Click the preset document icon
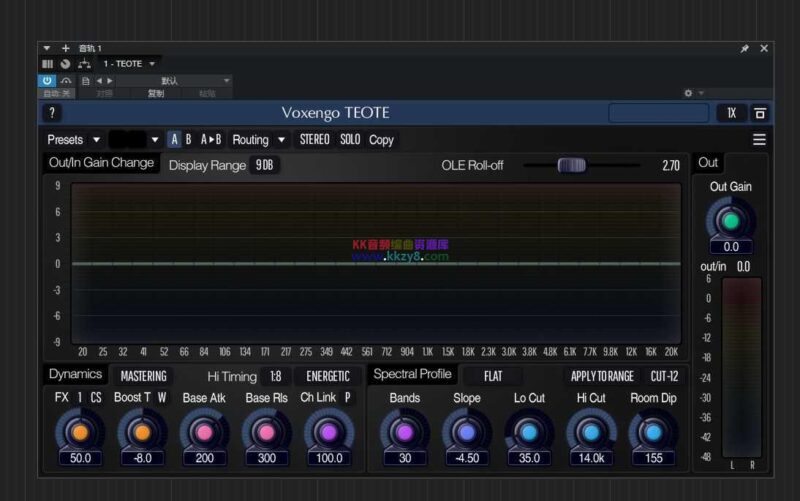This screenshot has height=501, width=800. (86, 81)
